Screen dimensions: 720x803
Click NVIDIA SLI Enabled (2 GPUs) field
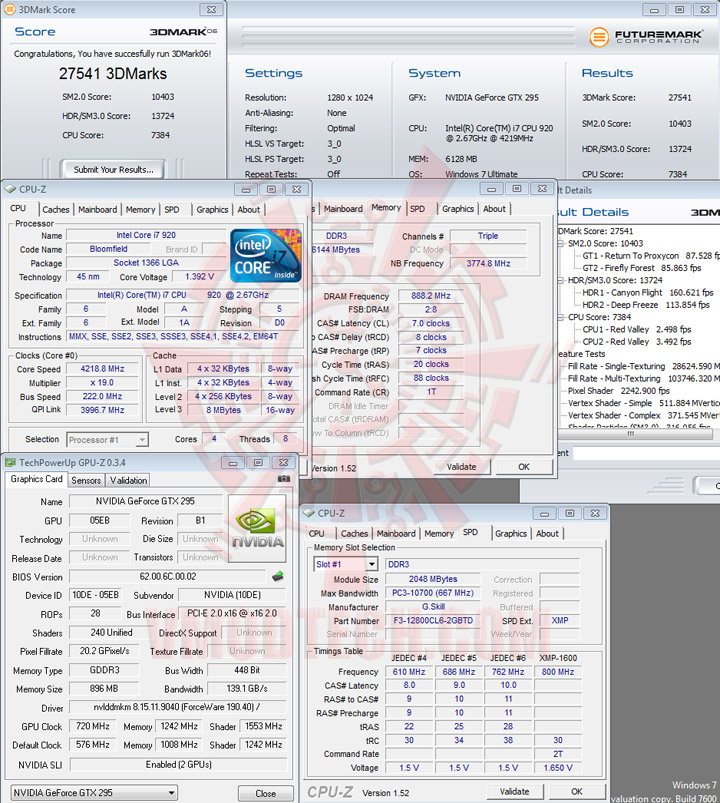point(178,765)
